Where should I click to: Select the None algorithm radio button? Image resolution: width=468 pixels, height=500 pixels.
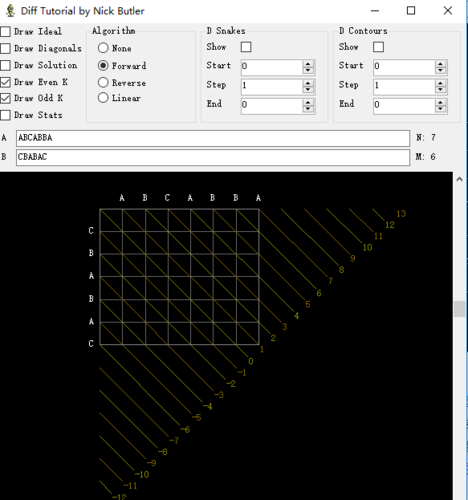(103, 48)
